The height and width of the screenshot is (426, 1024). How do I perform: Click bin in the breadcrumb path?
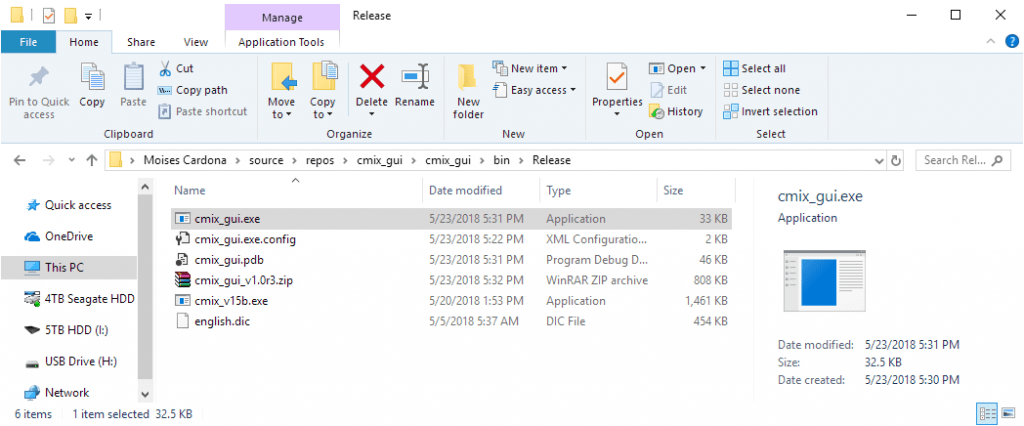coord(500,160)
